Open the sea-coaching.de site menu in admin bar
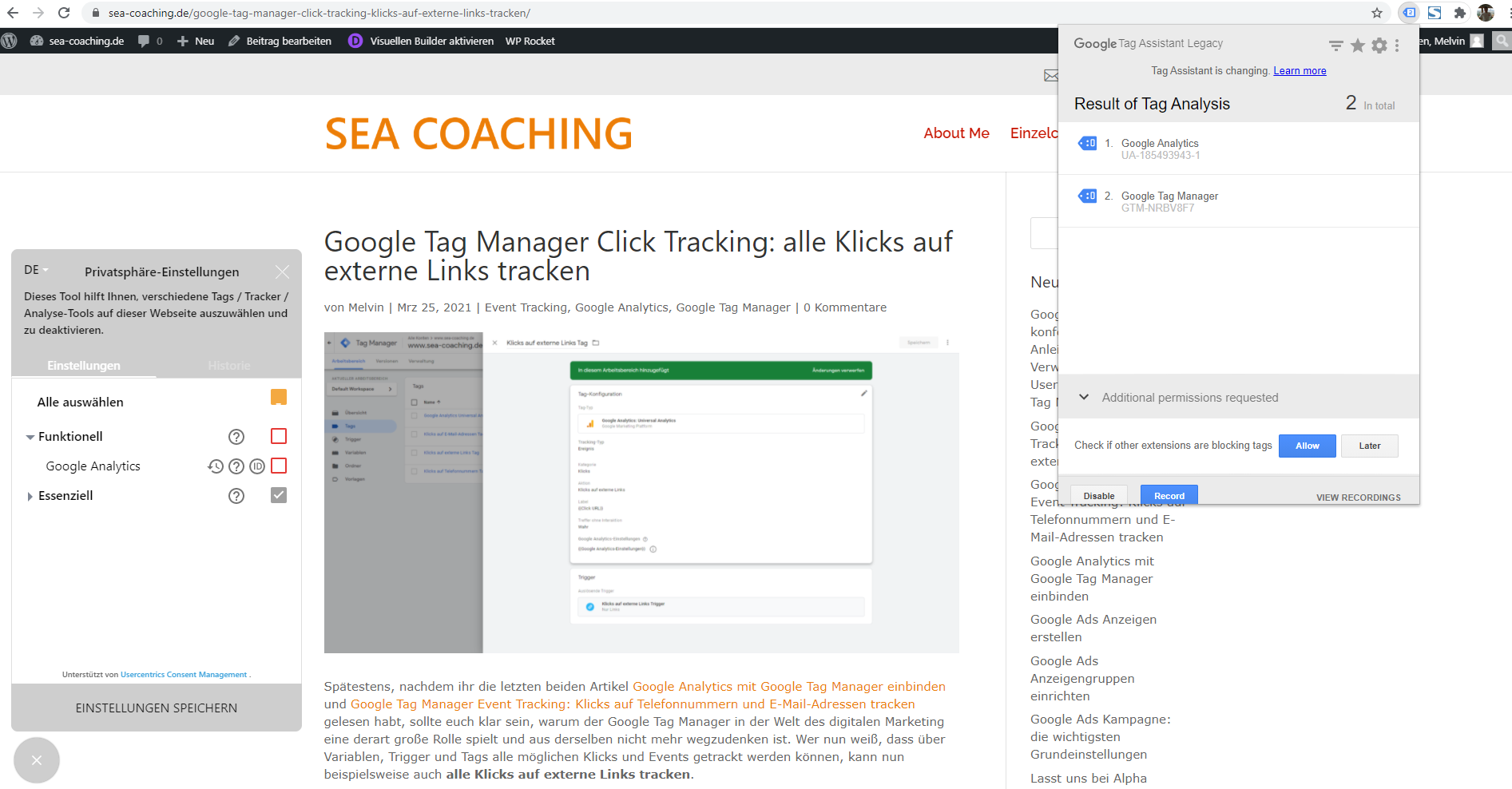Image resolution: width=1512 pixels, height=789 pixels. (x=77, y=41)
